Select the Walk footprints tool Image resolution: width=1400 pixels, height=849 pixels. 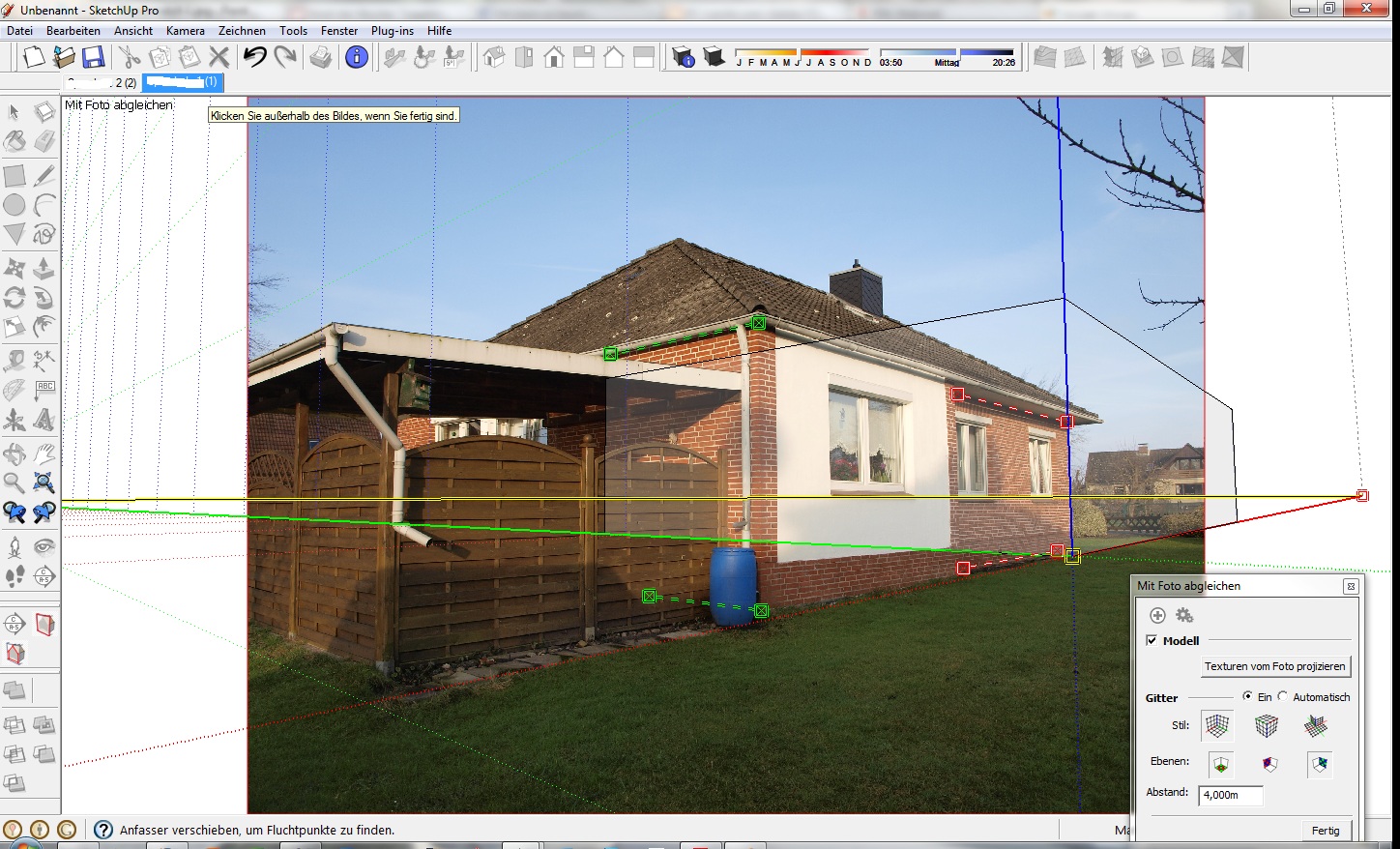coord(14,576)
